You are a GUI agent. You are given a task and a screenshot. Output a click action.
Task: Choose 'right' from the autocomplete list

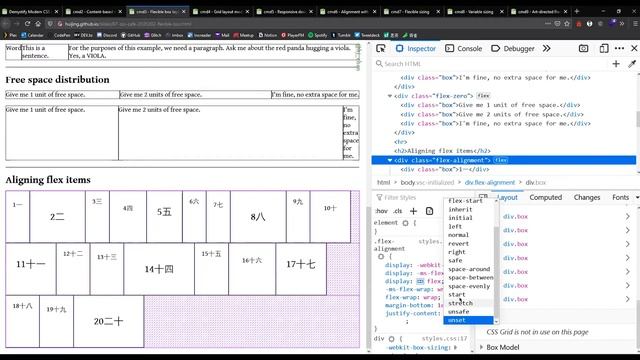[x=469, y=252]
